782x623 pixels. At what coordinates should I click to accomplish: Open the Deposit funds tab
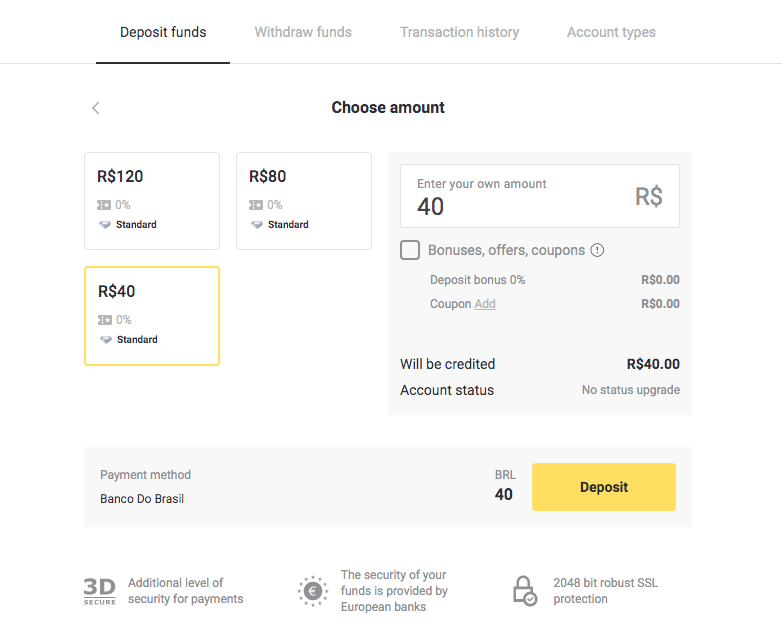click(x=163, y=32)
